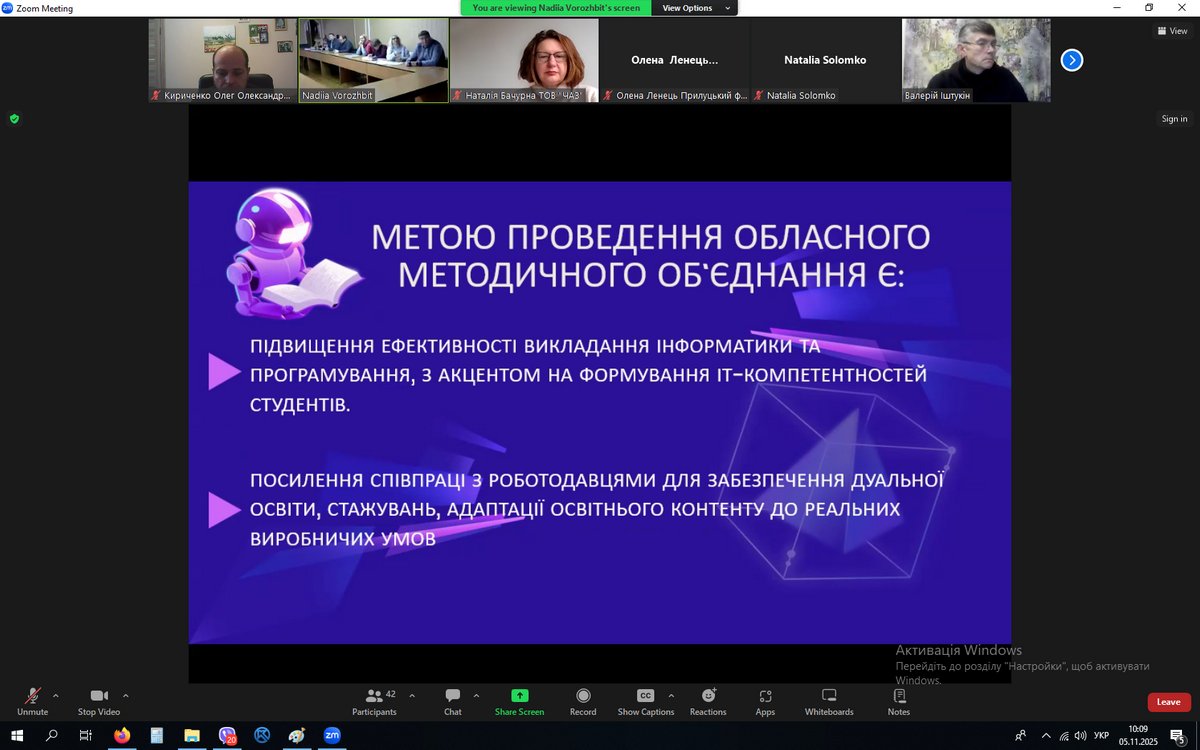Select Наталія Бачурна's video thumbnail

click(x=524, y=60)
